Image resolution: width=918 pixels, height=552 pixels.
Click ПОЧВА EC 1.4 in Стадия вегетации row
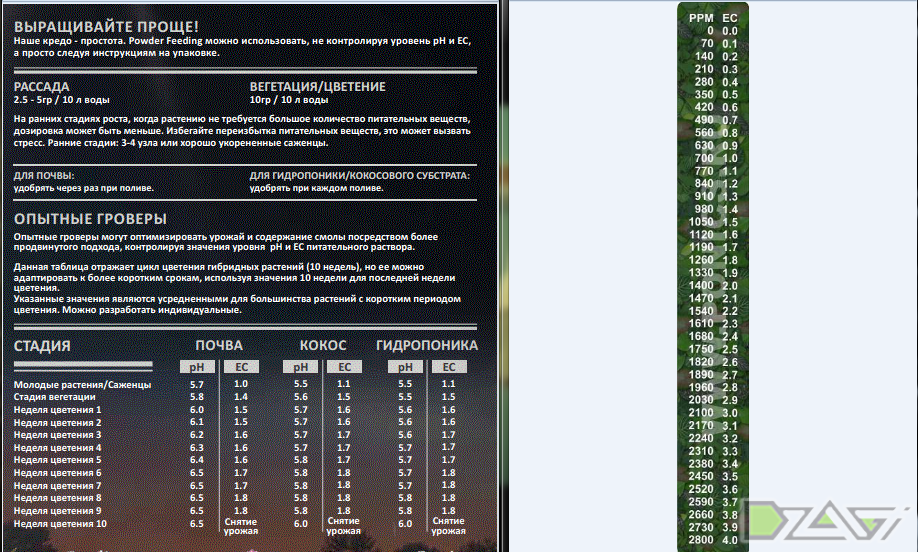click(241, 397)
